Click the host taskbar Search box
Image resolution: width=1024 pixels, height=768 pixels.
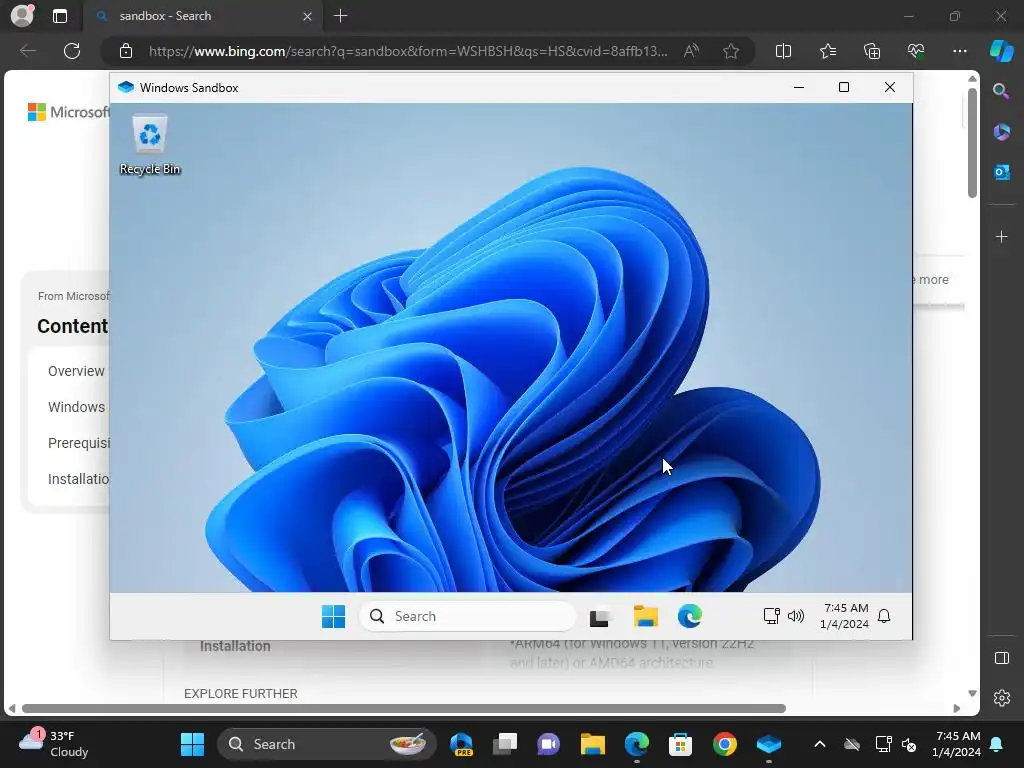(x=327, y=744)
